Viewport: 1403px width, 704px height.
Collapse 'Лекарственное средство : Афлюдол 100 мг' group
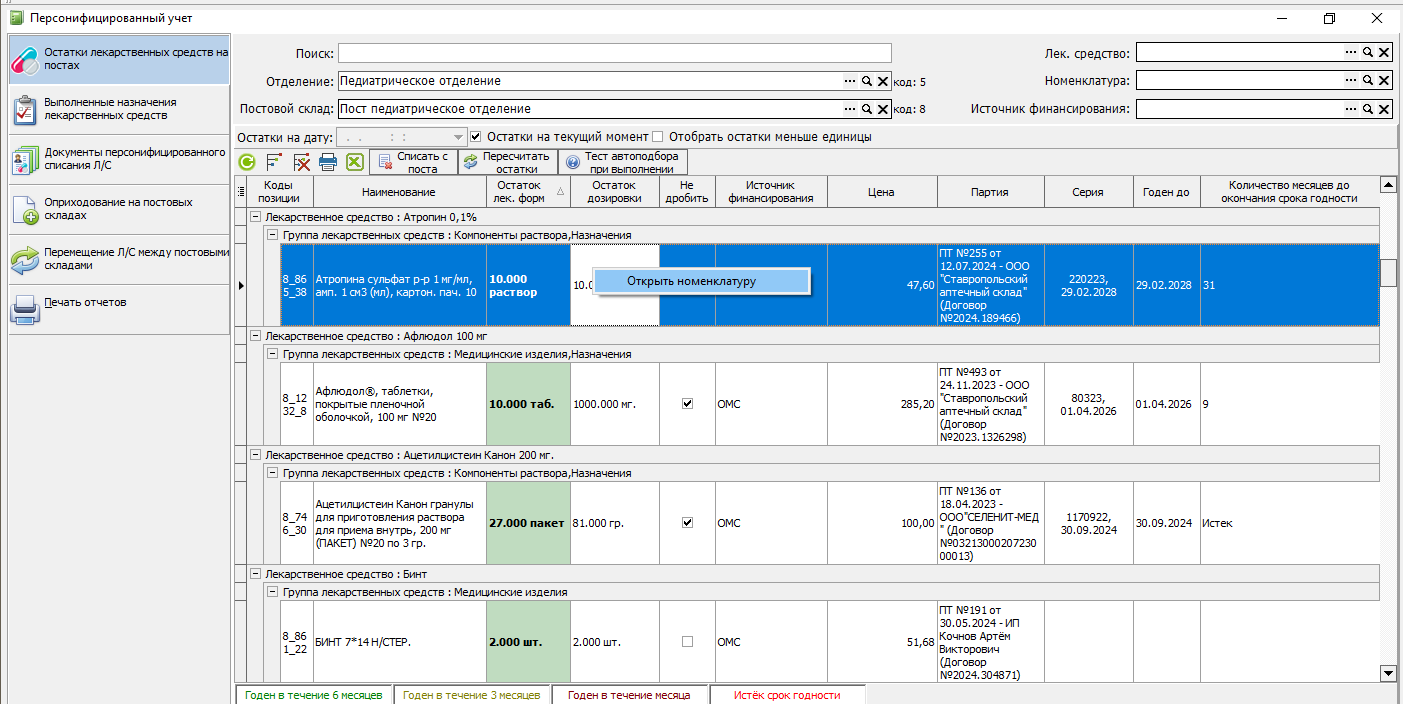pyautogui.click(x=255, y=336)
